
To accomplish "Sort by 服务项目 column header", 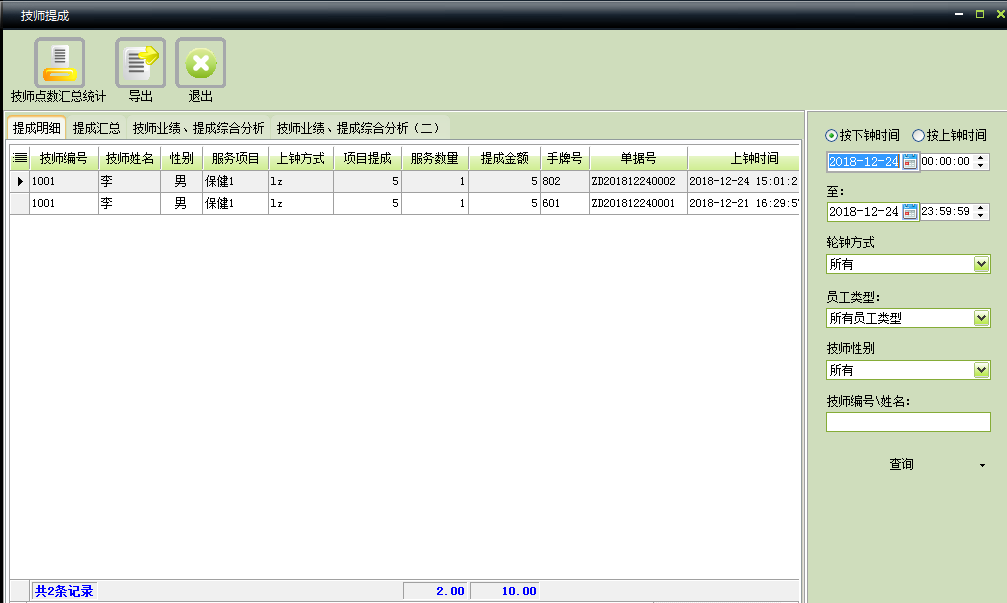I will pos(235,158).
